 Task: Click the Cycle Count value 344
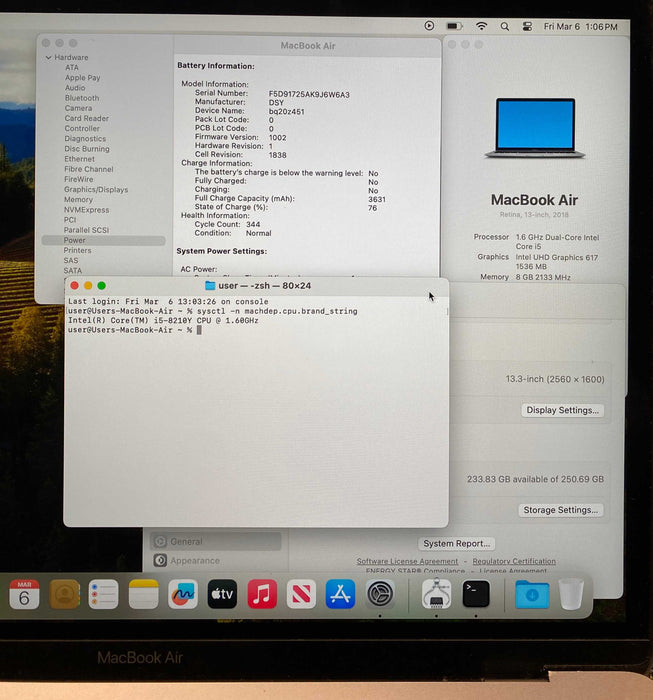click(x=253, y=225)
